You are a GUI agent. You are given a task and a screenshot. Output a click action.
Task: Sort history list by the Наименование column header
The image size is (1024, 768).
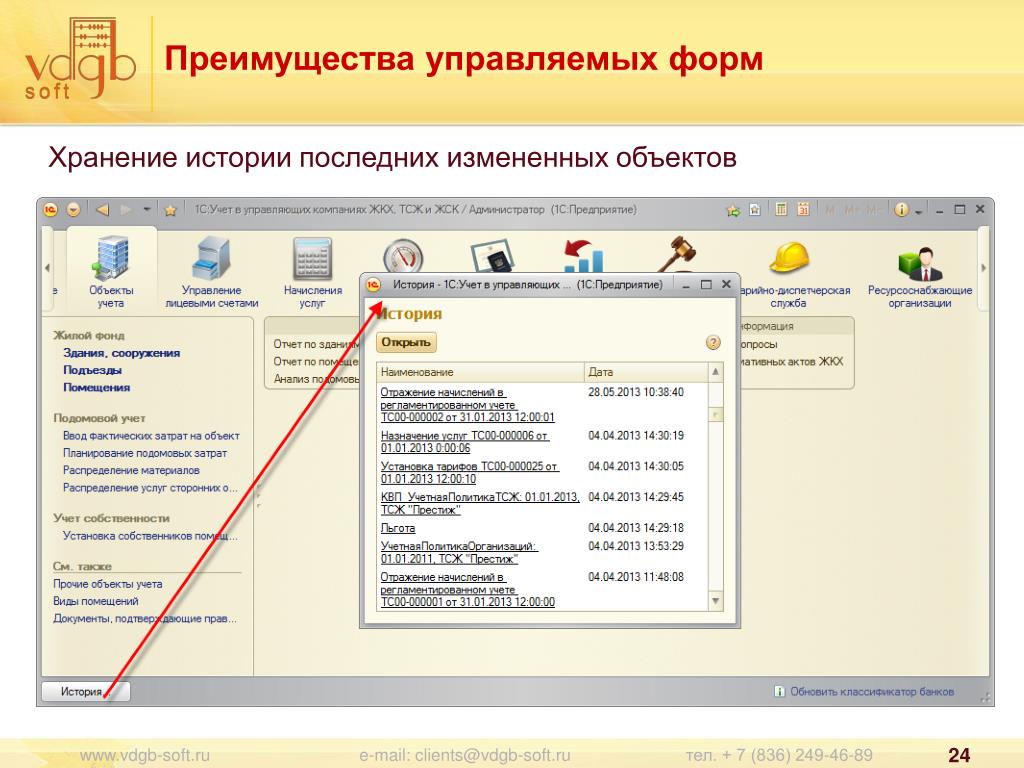pyautogui.click(x=480, y=372)
